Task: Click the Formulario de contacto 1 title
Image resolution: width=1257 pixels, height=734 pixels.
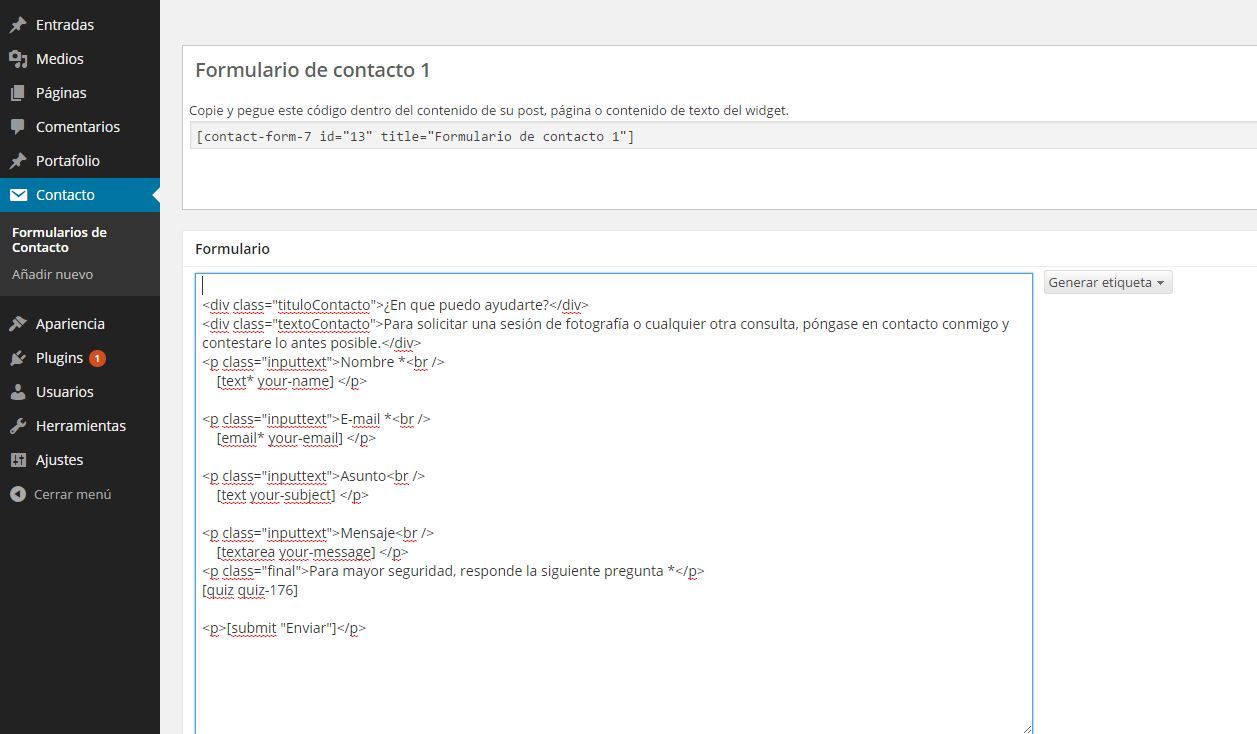Action: [x=312, y=70]
